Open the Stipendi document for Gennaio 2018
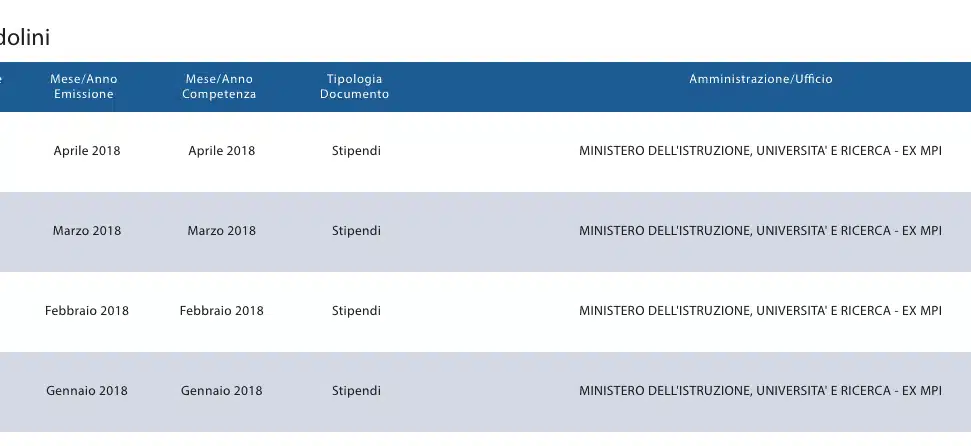 coord(356,391)
